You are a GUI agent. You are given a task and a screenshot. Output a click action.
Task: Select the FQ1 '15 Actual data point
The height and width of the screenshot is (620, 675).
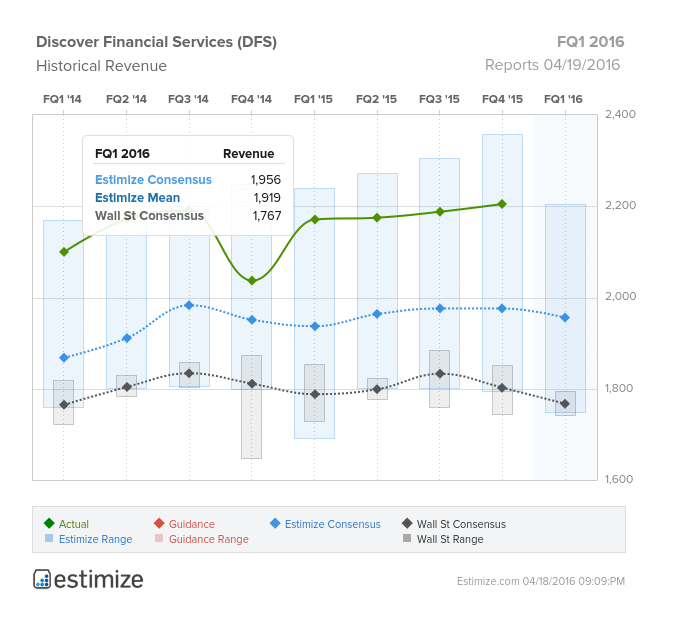click(315, 219)
